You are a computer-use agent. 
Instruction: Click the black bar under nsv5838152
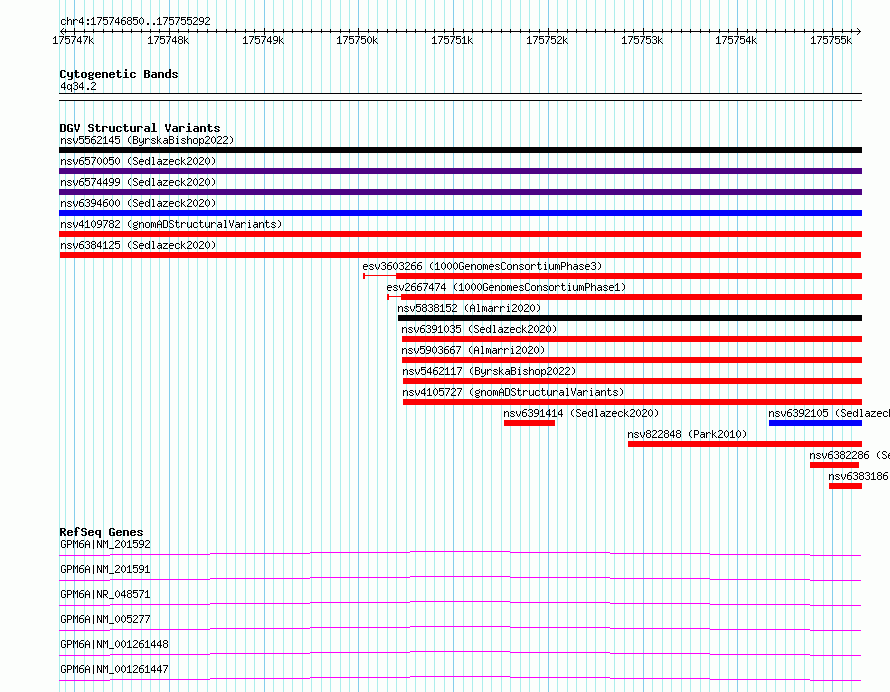(630, 318)
